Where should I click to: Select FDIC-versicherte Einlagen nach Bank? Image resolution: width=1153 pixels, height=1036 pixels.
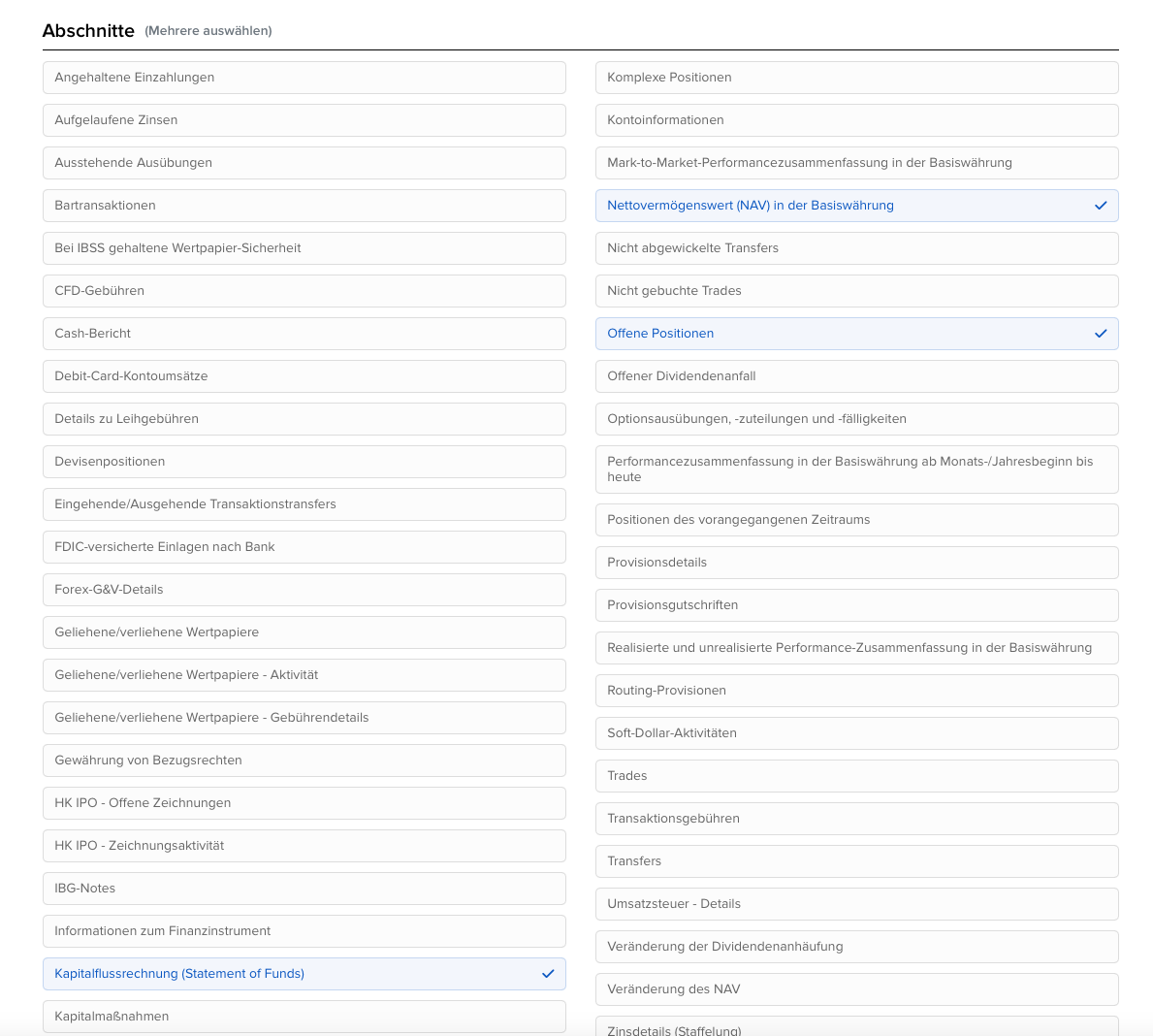[304, 547]
